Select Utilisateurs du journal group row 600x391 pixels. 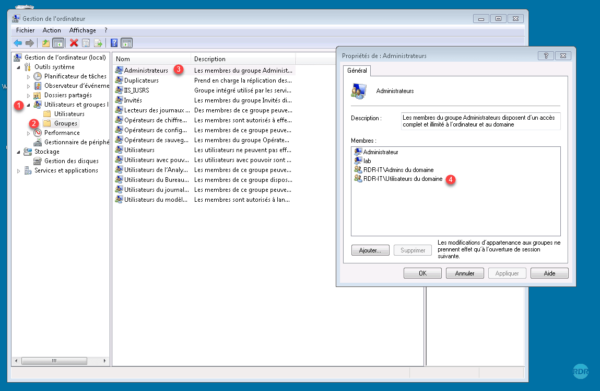coord(205,190)
